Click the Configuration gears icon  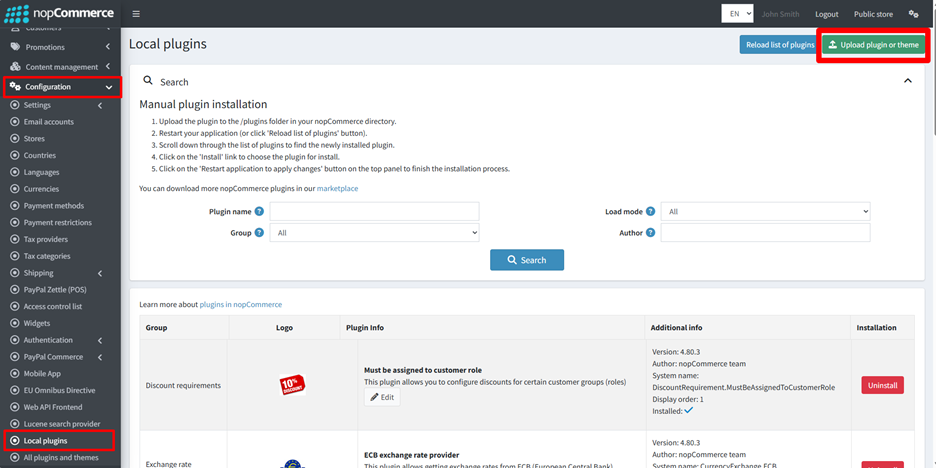coord(15,87)
